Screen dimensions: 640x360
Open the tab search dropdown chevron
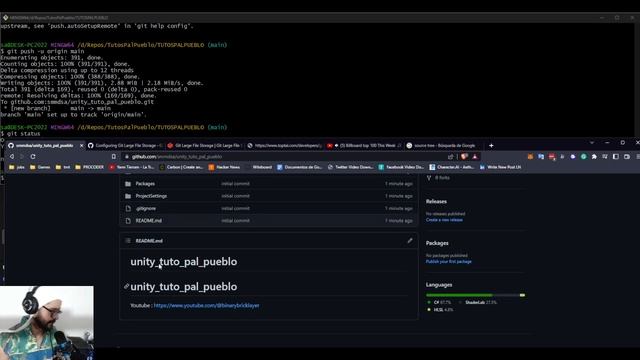(x=592, y=143)
